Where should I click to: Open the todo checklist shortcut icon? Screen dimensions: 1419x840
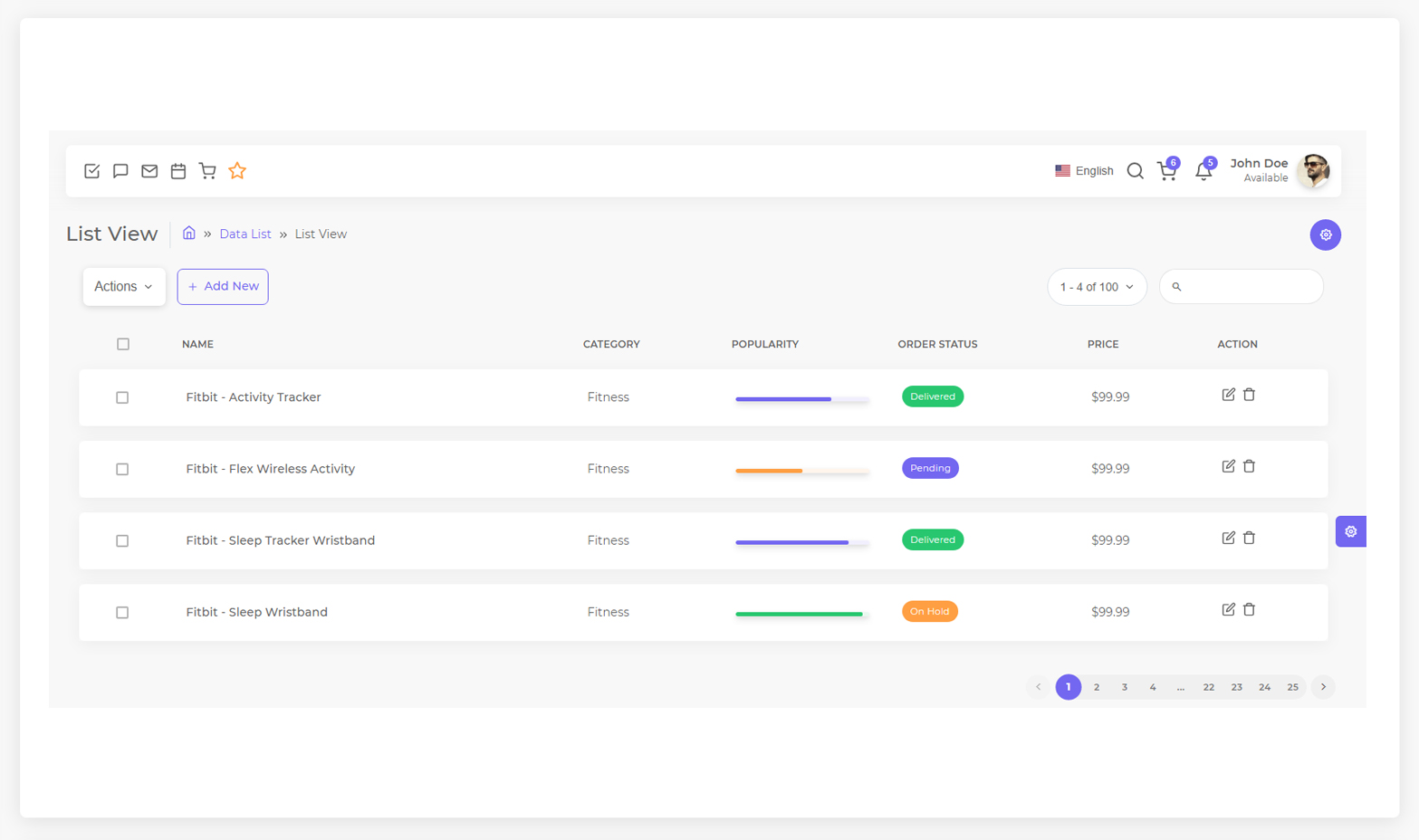pyautogui.click(x=91, y=171)
